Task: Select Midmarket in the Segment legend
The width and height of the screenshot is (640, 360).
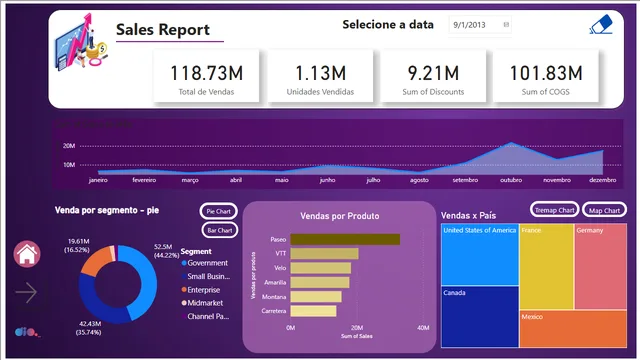Action: [202, 303]
